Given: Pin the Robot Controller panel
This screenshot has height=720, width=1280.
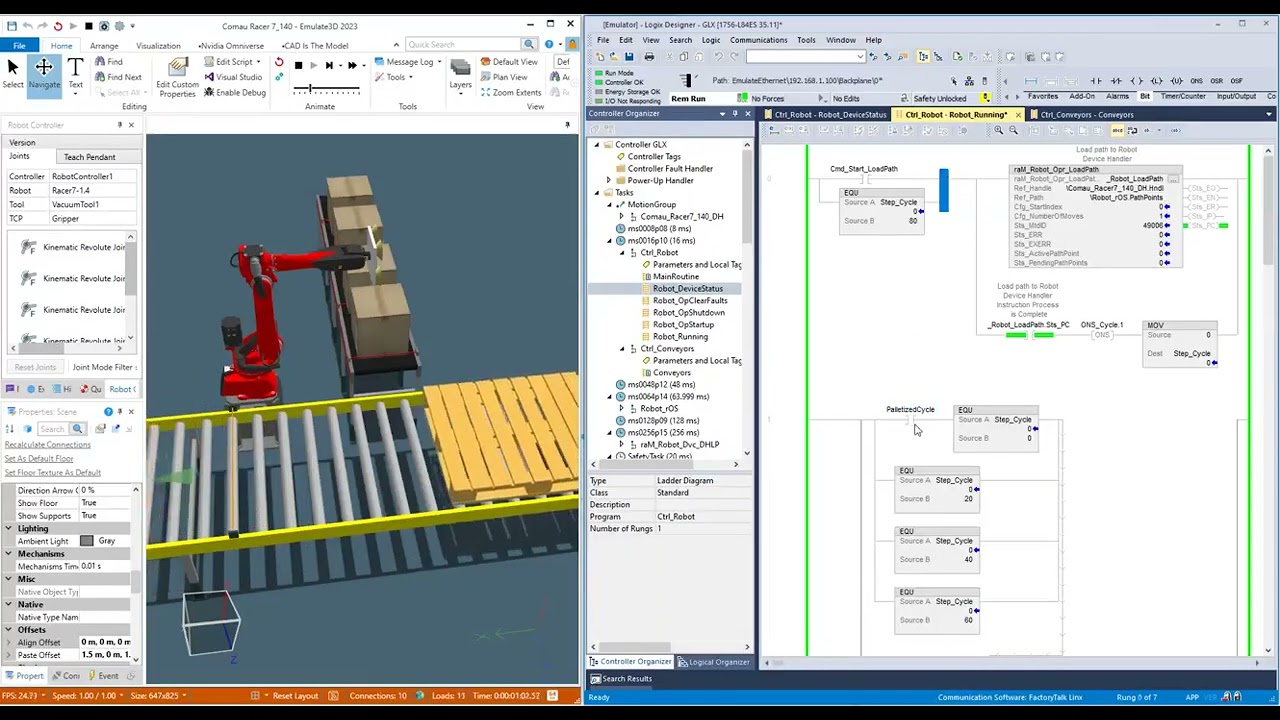Looking at the screenshot, I should pyautogui.click(x=119, y=125).
